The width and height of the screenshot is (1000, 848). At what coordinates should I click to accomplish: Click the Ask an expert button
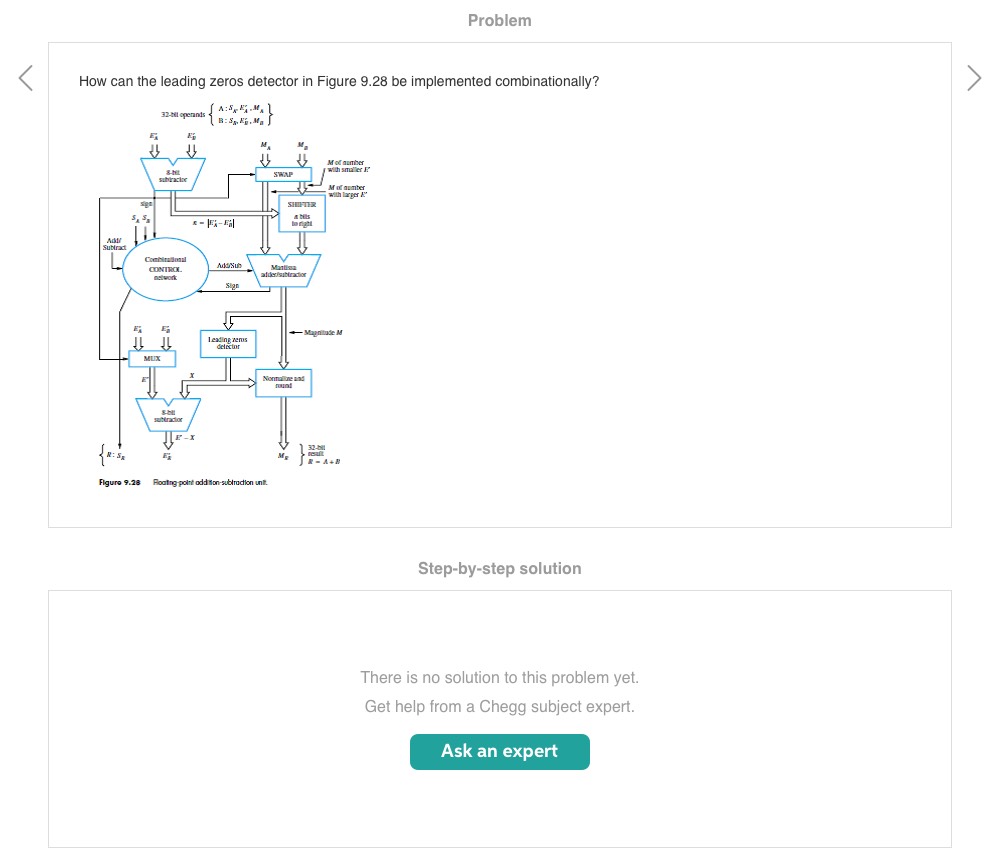[x=500, y=752]
